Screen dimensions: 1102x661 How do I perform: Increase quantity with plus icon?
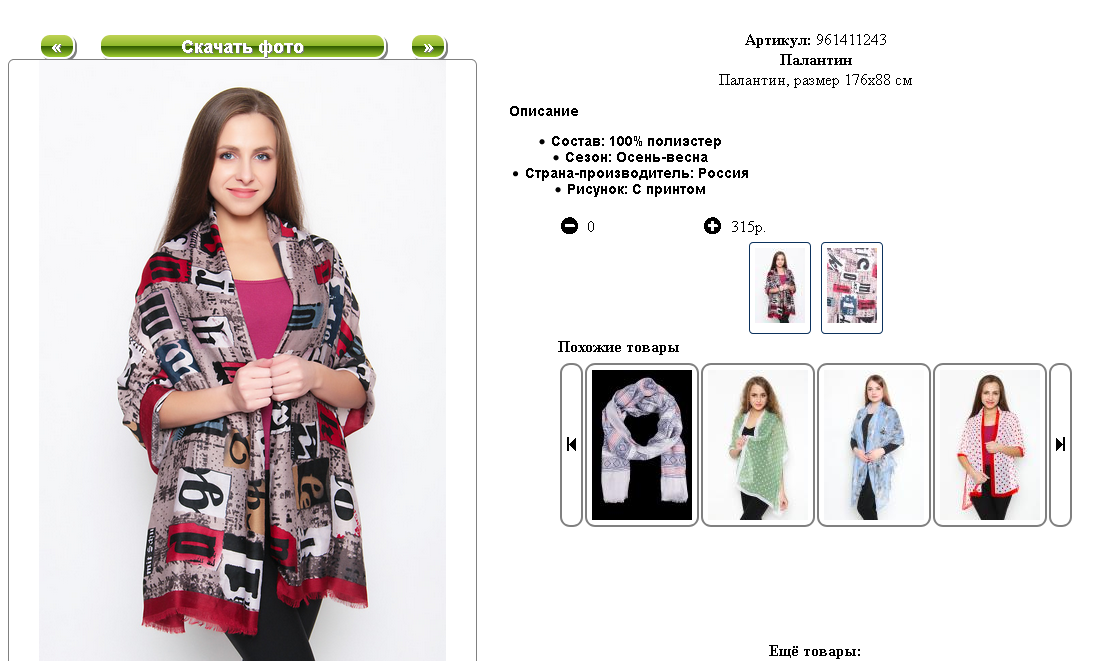coord(712,225)
